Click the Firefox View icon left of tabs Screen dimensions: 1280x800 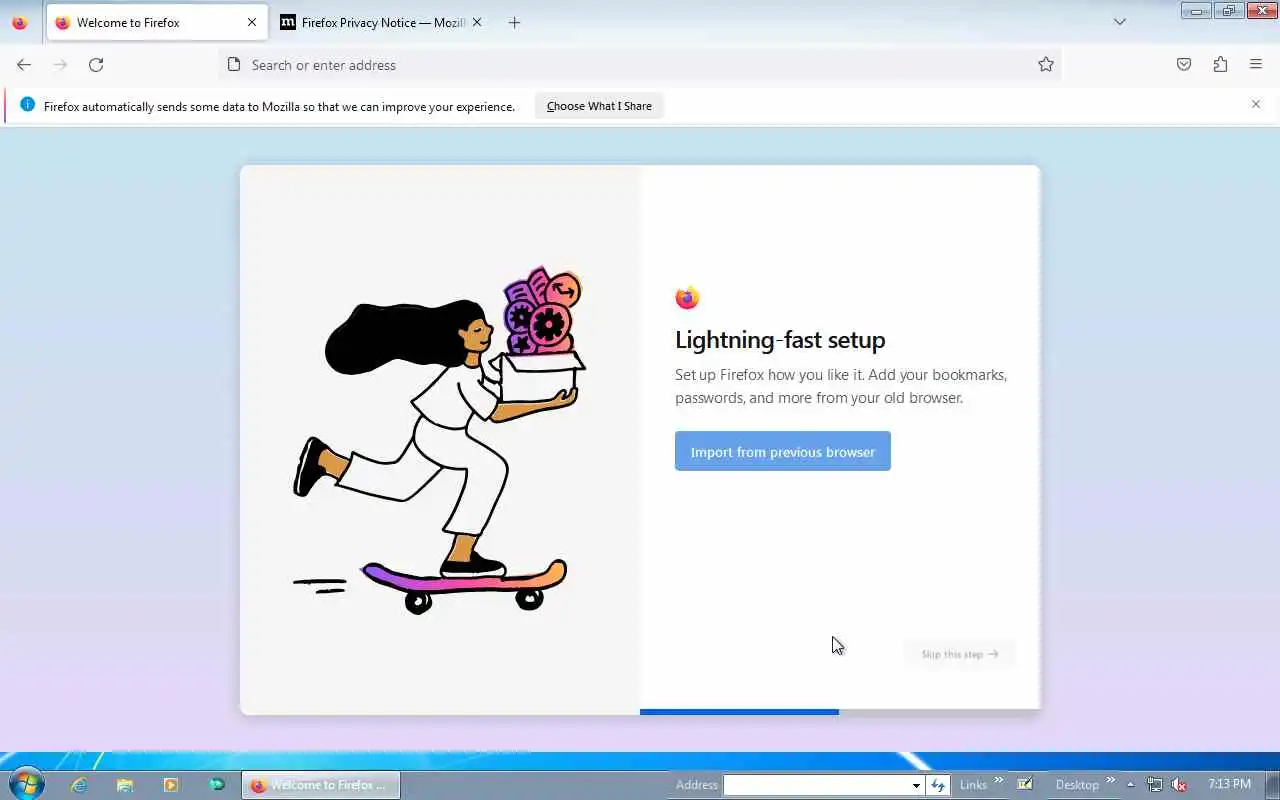tap(19, 22)
